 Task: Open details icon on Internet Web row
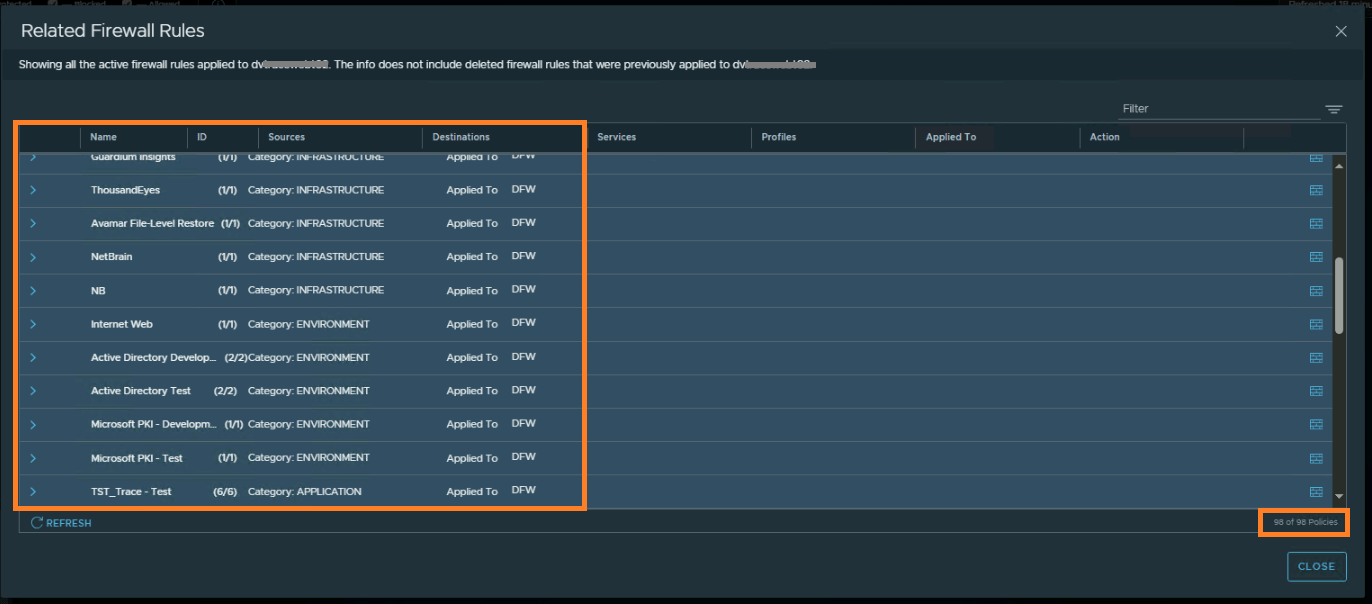click(1316, 324)
